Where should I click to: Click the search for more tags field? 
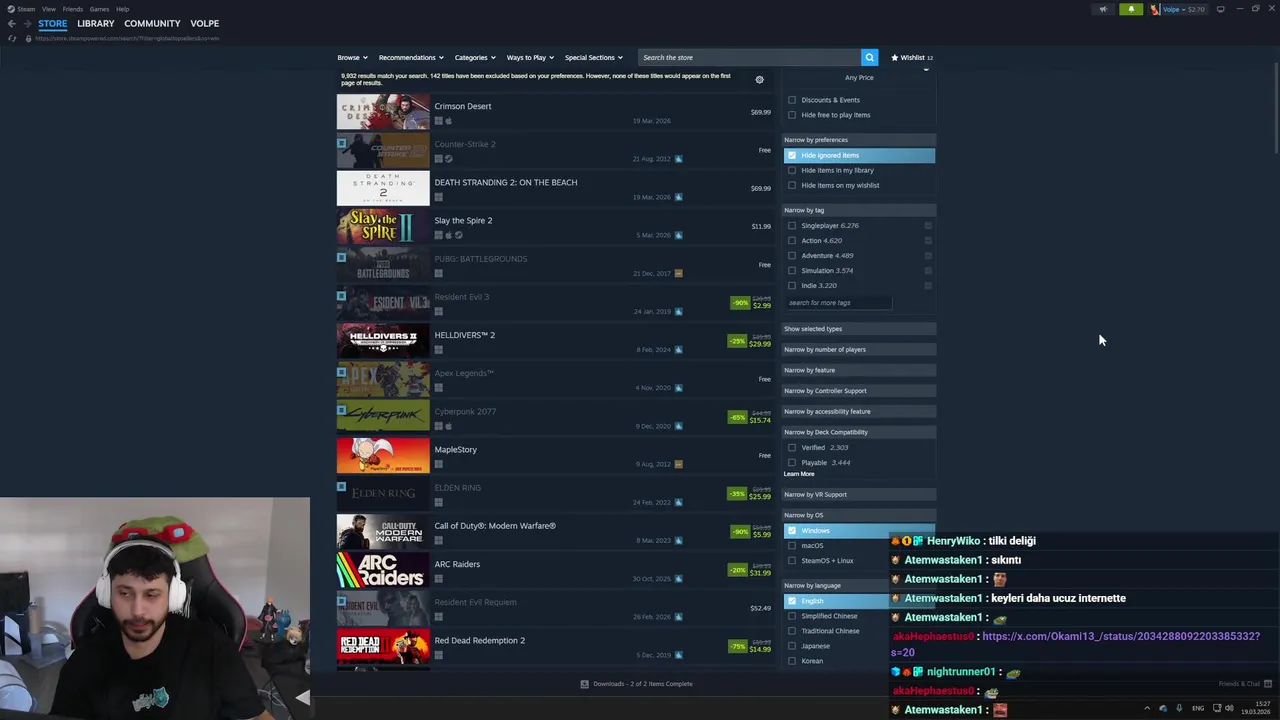tap(838, 303)
